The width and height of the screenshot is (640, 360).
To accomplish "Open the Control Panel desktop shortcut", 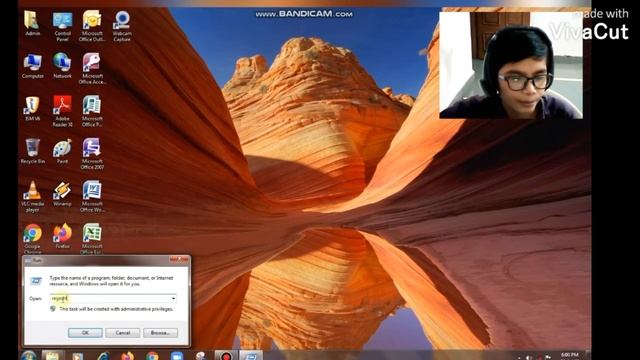I will point(62,26).
